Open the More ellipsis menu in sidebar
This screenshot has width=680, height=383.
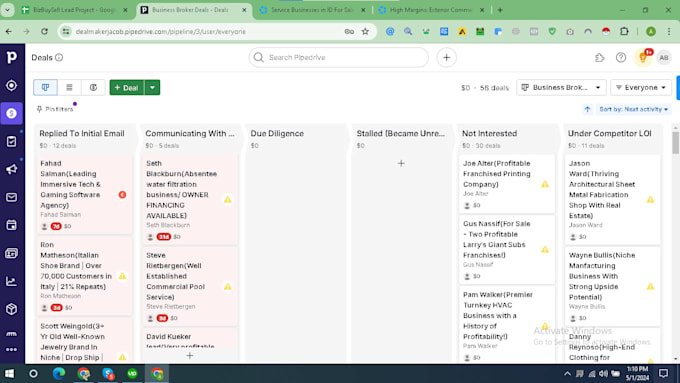pos(12,349)
